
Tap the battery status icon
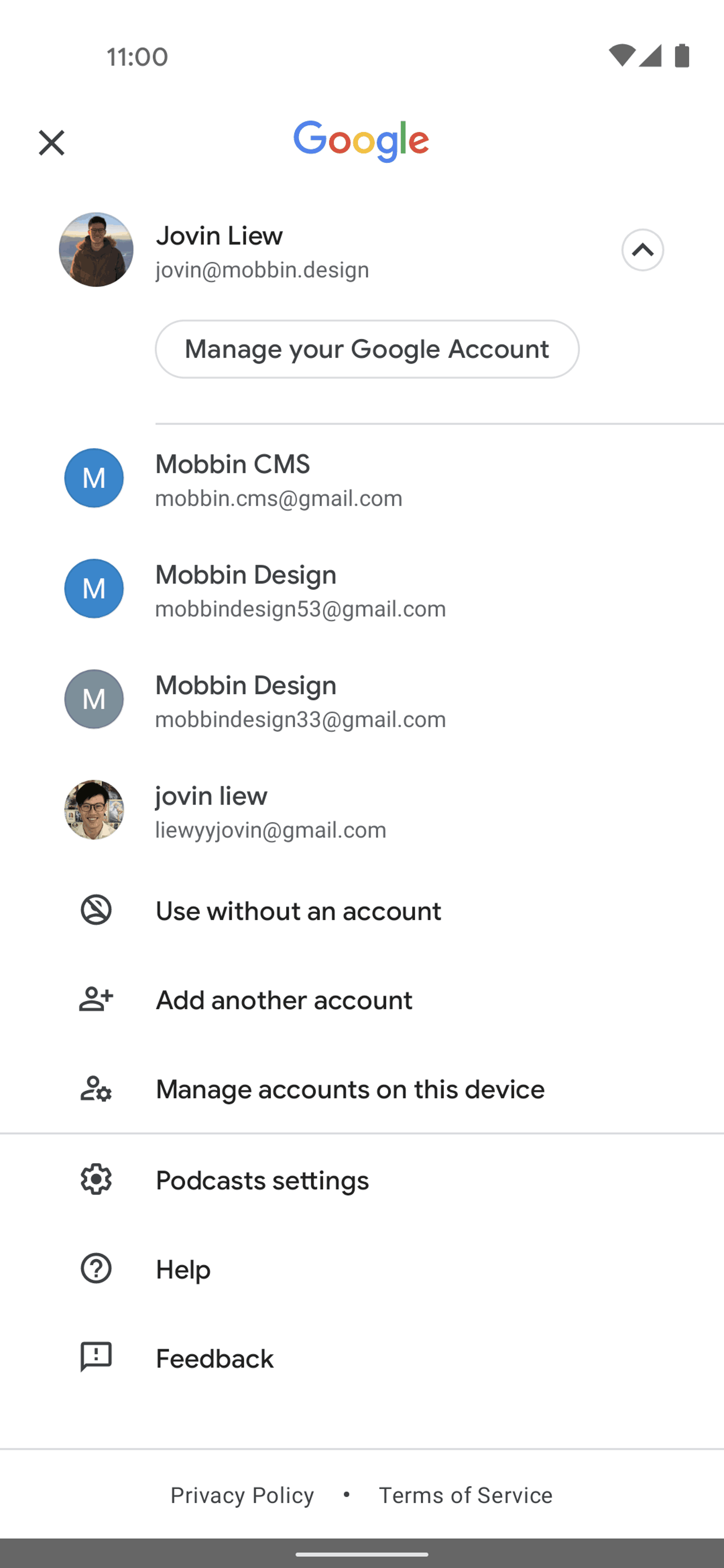click(682, 55)
